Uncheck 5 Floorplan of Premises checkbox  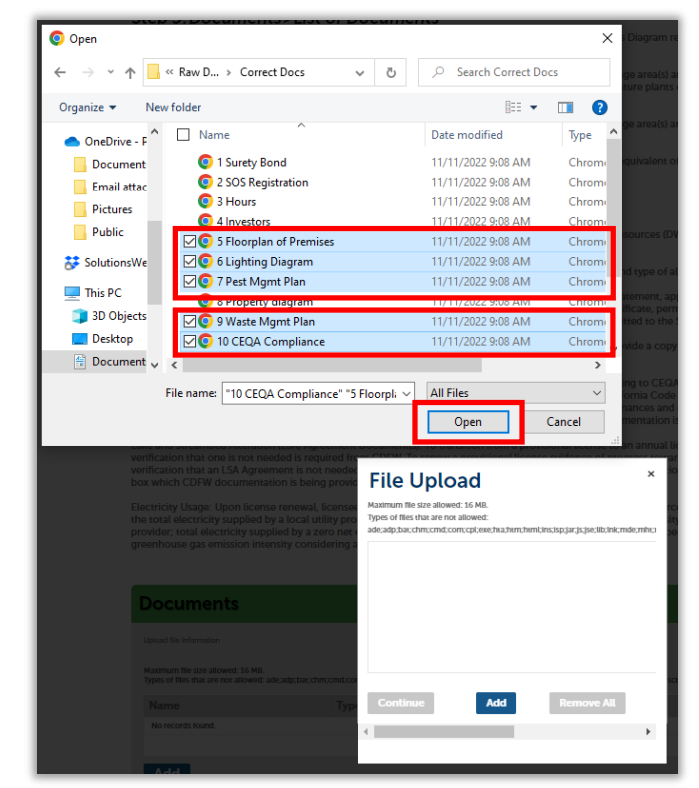pyautogui.click(x=189, y=242)
